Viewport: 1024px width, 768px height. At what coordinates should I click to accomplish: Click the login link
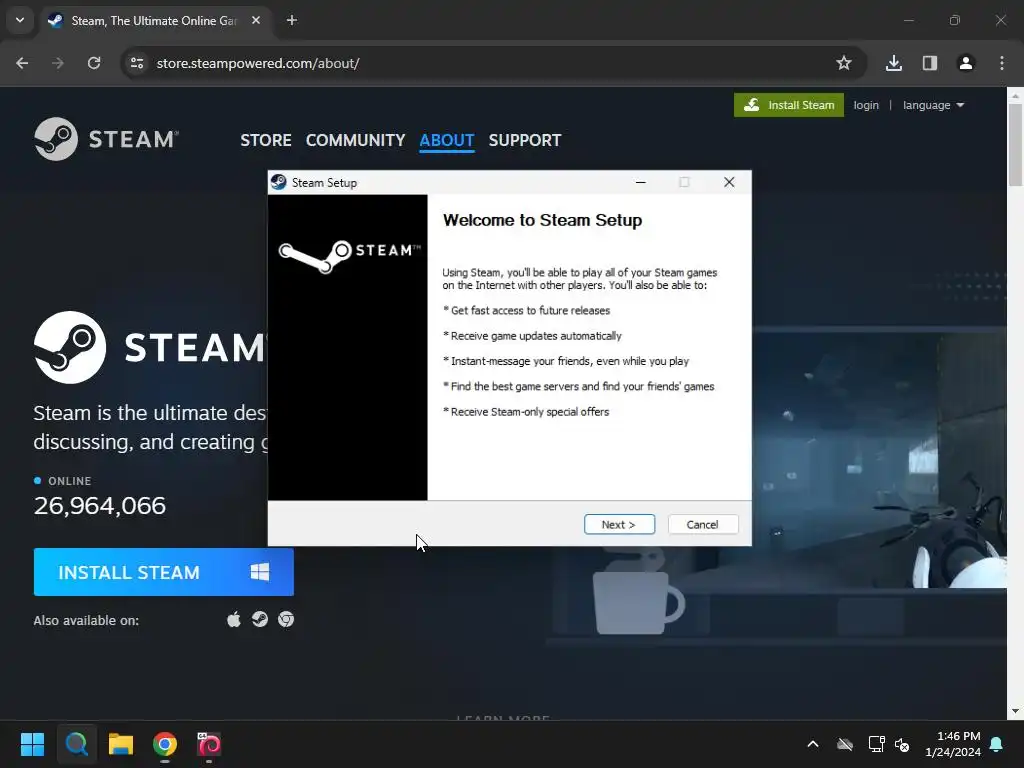coord(866,105)
